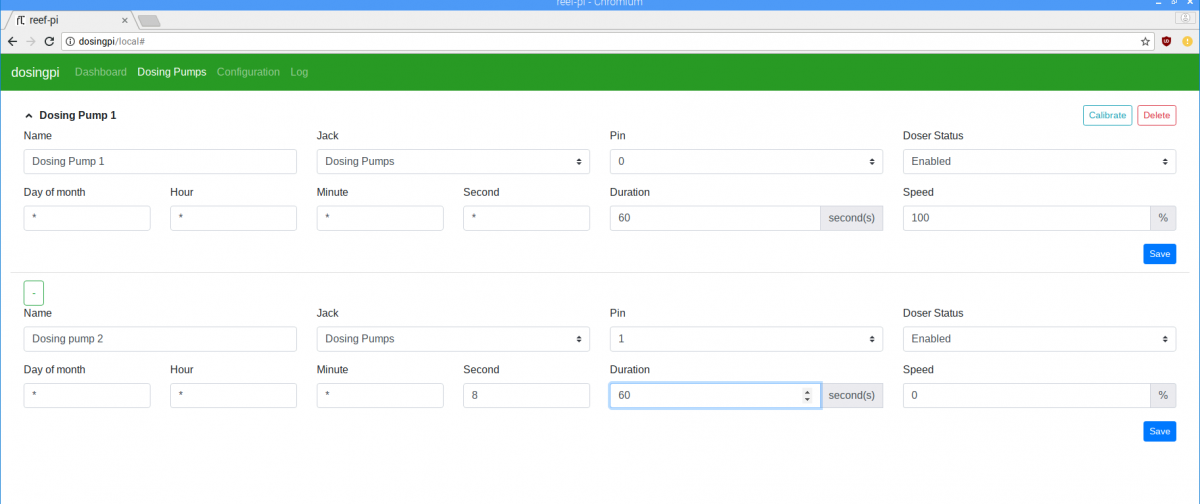Click the browser forward arrow

pyautogui.click(x=30, y=41)
